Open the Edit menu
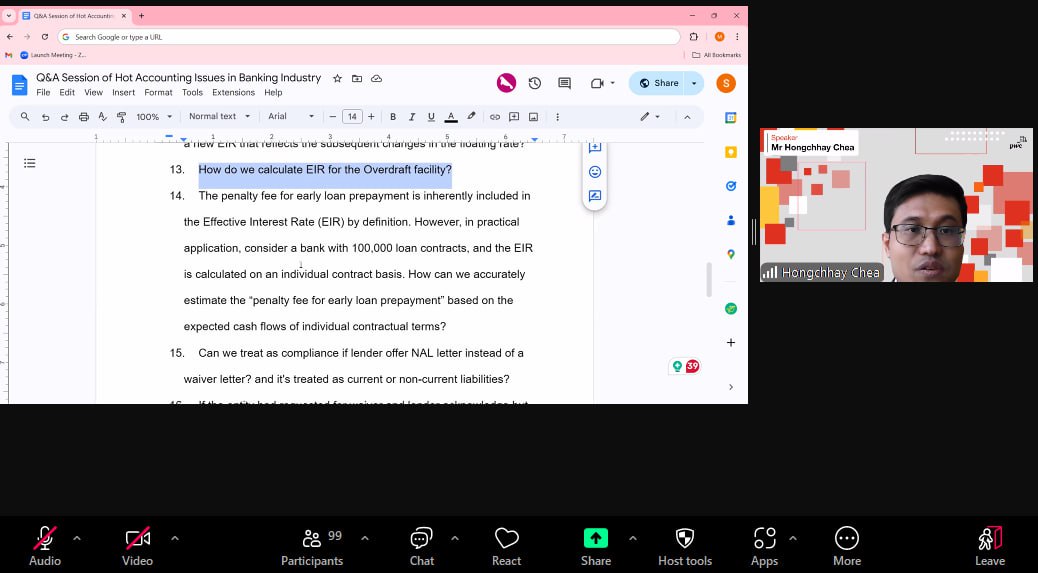The width and height of the screenshot is (1038, 573). coord(67,93)
